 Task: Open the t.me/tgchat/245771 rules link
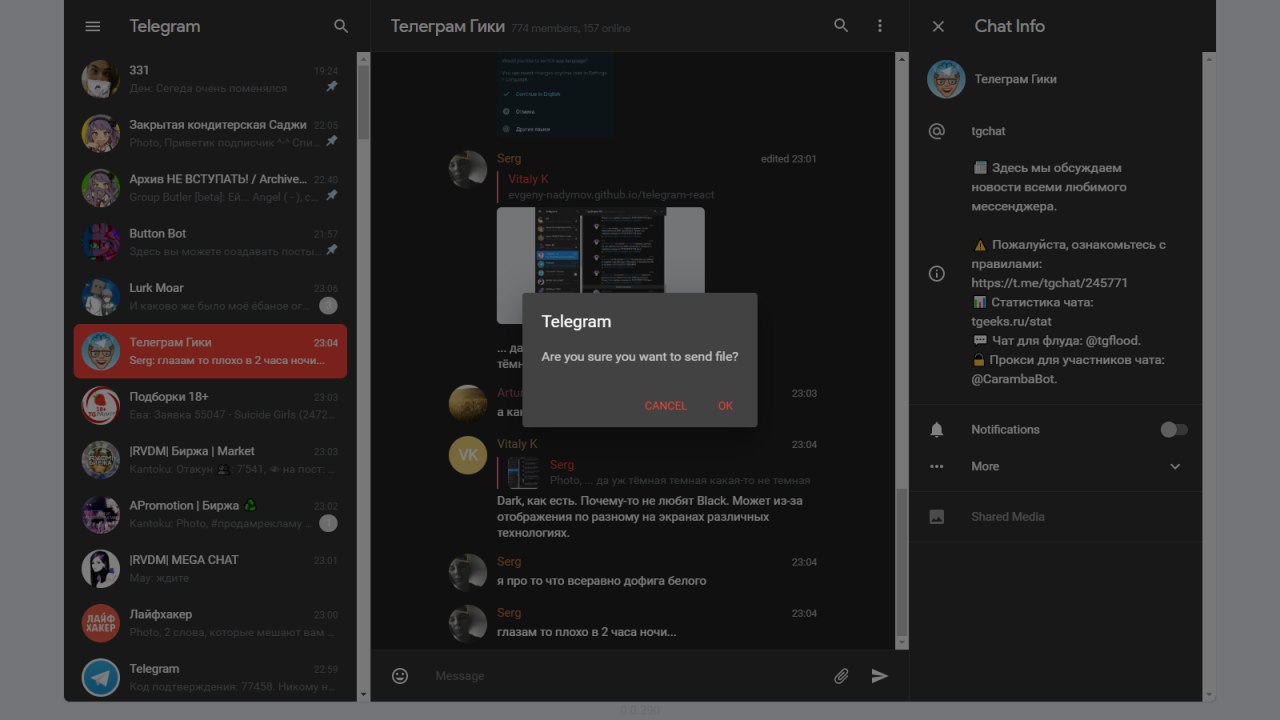(x=1049, y=283)
